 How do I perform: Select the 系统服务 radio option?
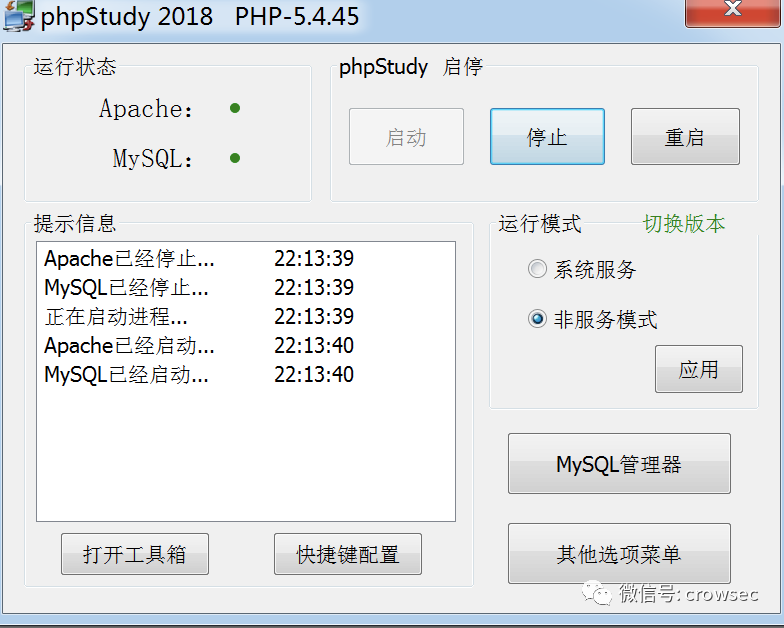(582, 270)
